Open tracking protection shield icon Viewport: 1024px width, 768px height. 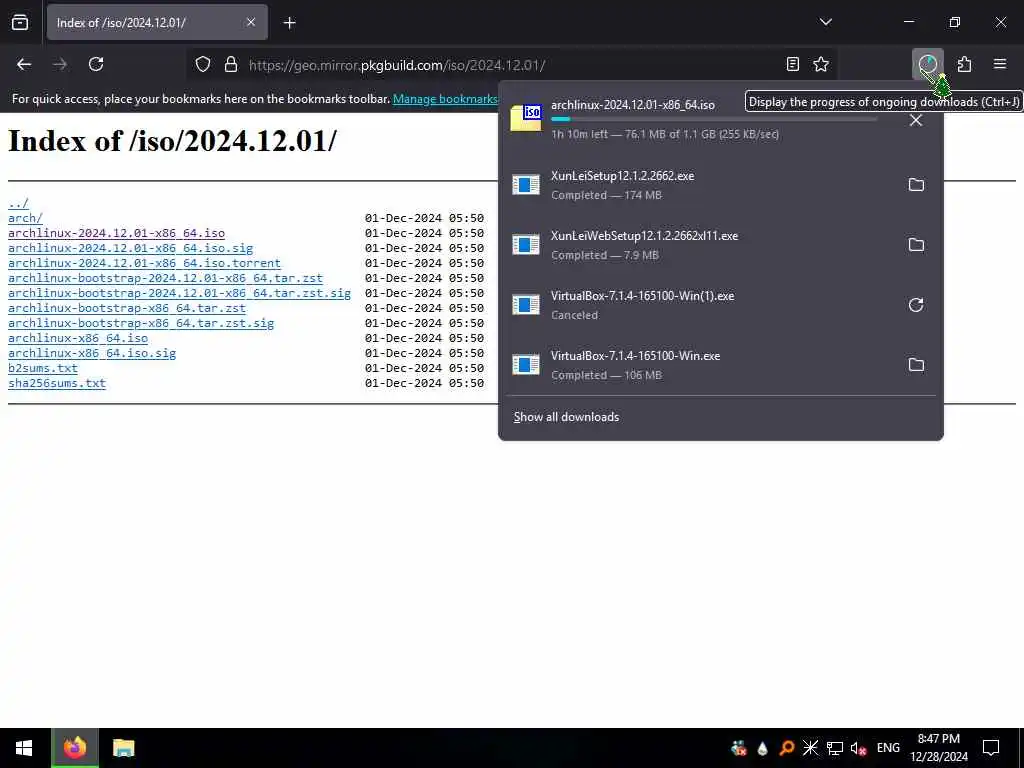tap(203, 65)
